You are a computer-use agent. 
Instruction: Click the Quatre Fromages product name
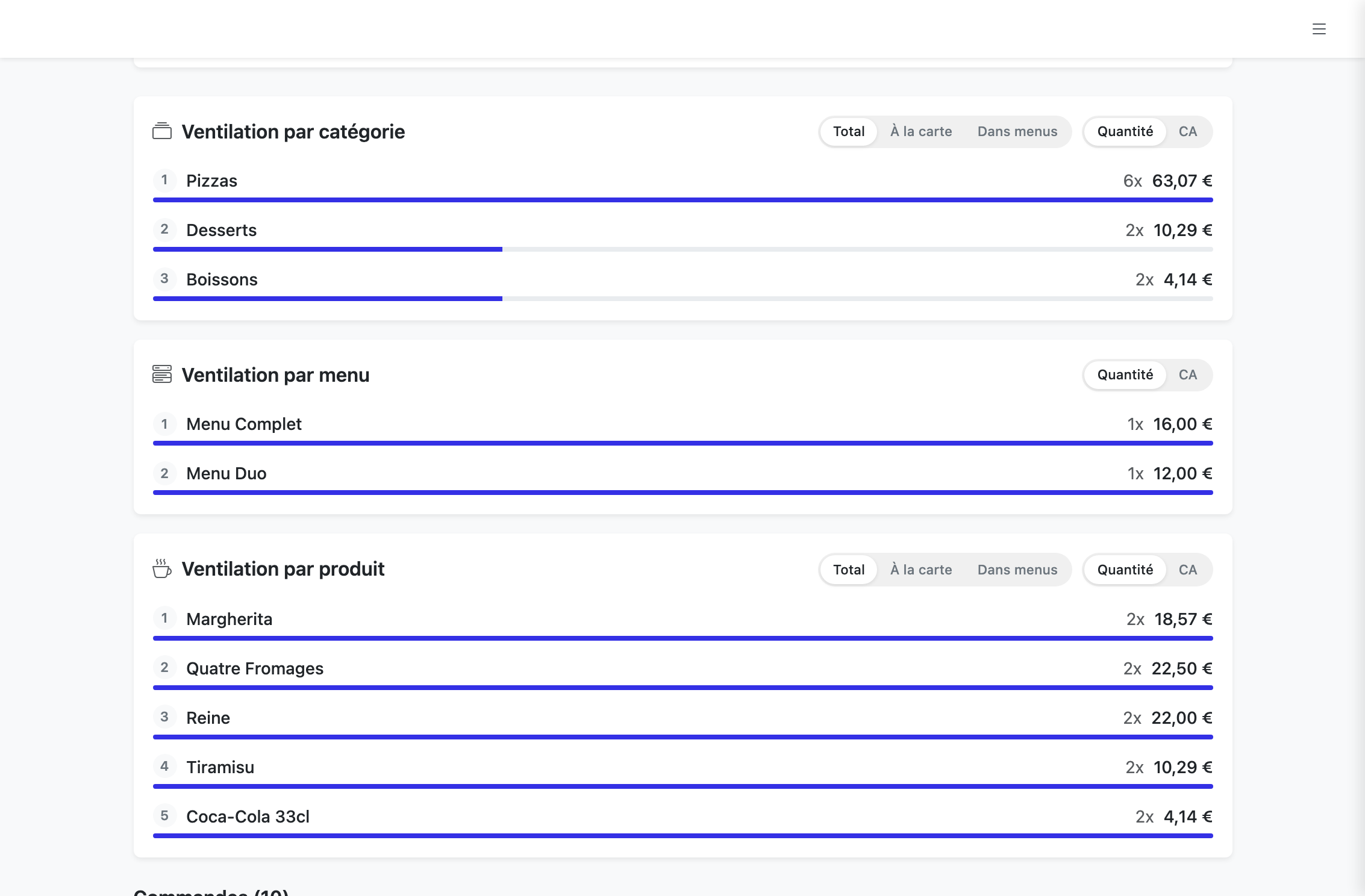click(x=255, y=668)
